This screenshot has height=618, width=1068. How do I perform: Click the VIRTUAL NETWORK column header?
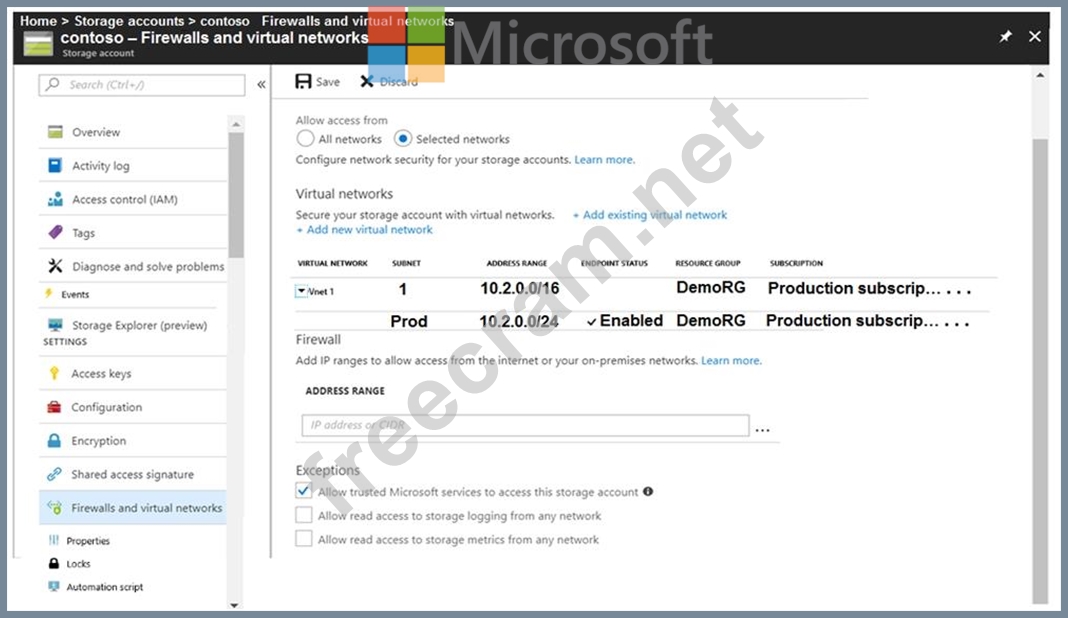pyautogui.click(x=332, y=263)
